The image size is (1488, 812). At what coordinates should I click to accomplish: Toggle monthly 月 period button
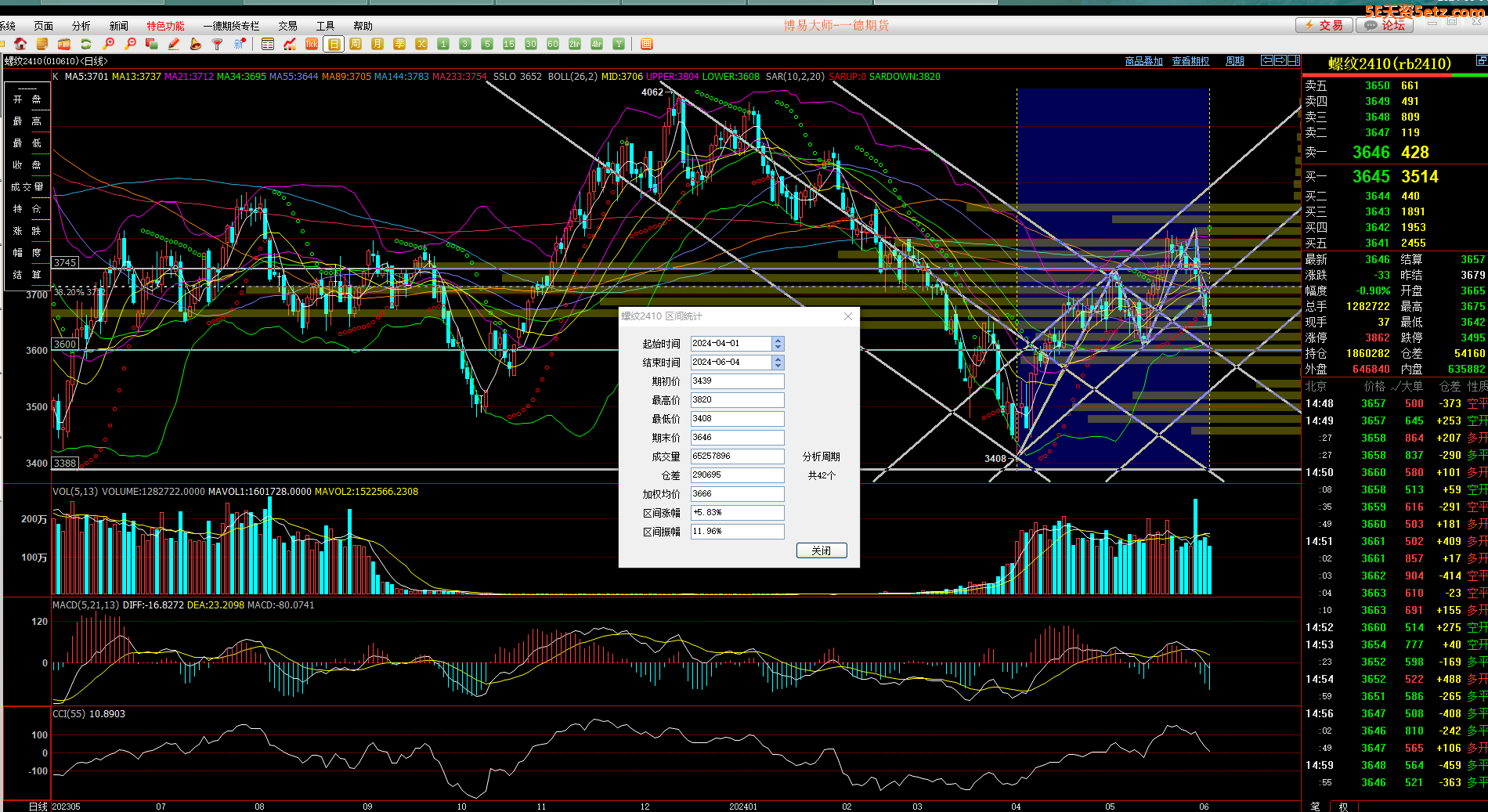point(377,44)
